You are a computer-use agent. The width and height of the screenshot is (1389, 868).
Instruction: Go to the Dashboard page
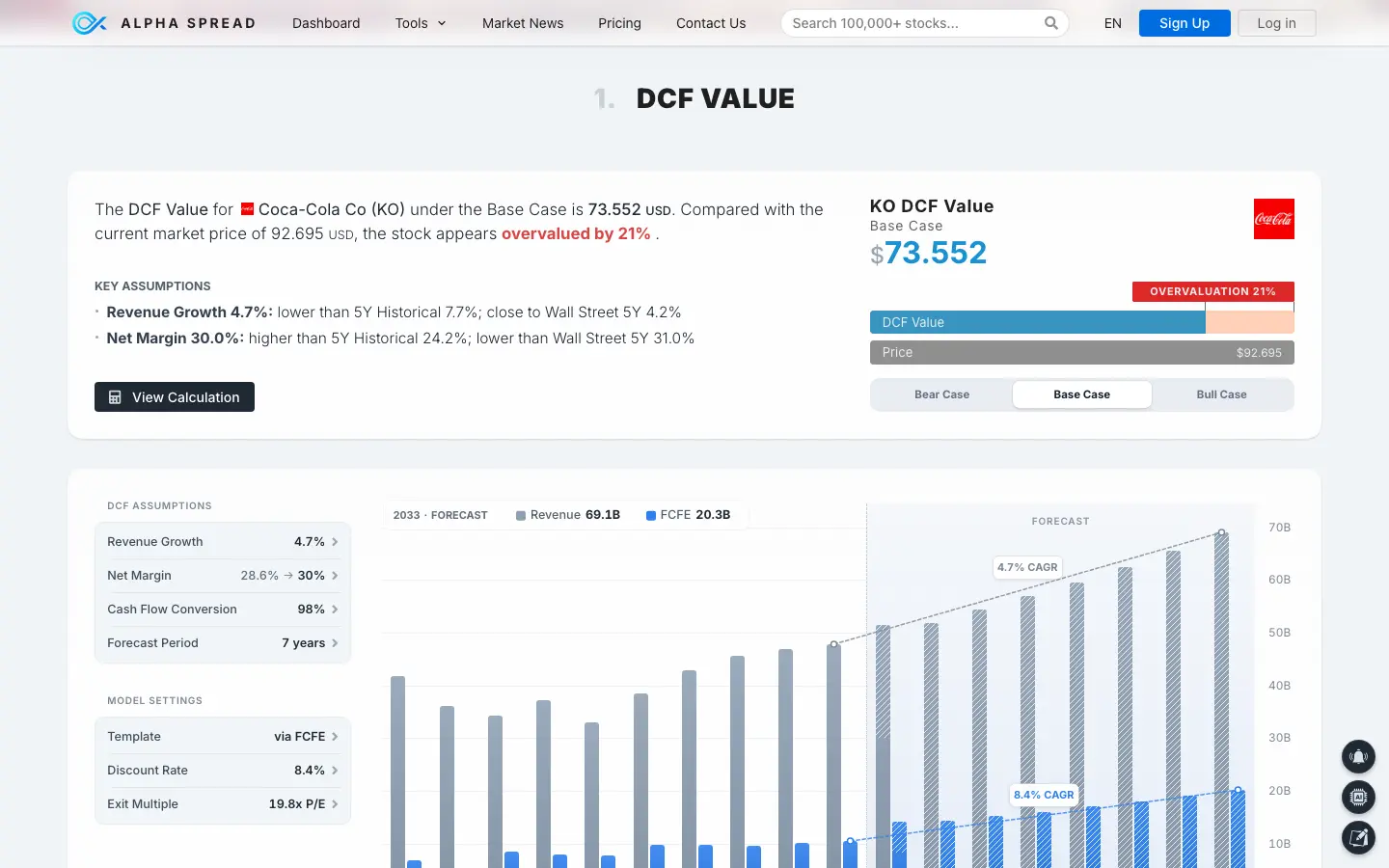tap(326, 23)
